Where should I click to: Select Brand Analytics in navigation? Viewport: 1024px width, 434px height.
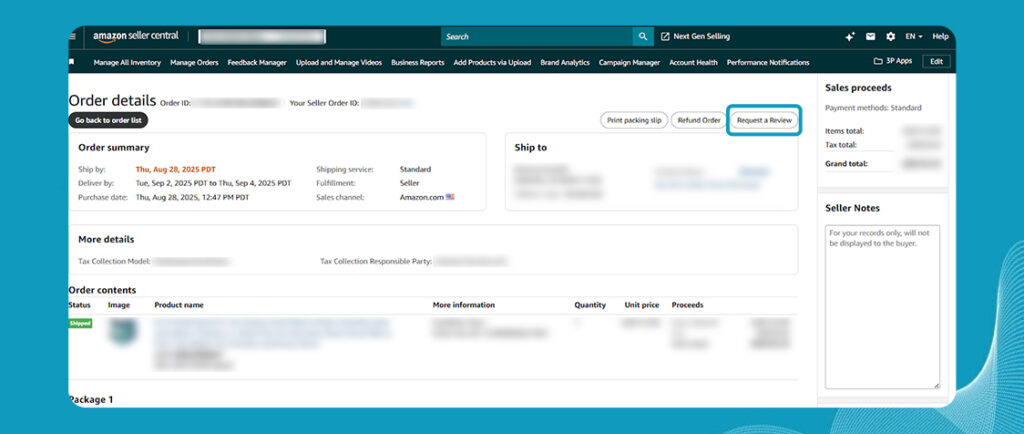(565, 62)
